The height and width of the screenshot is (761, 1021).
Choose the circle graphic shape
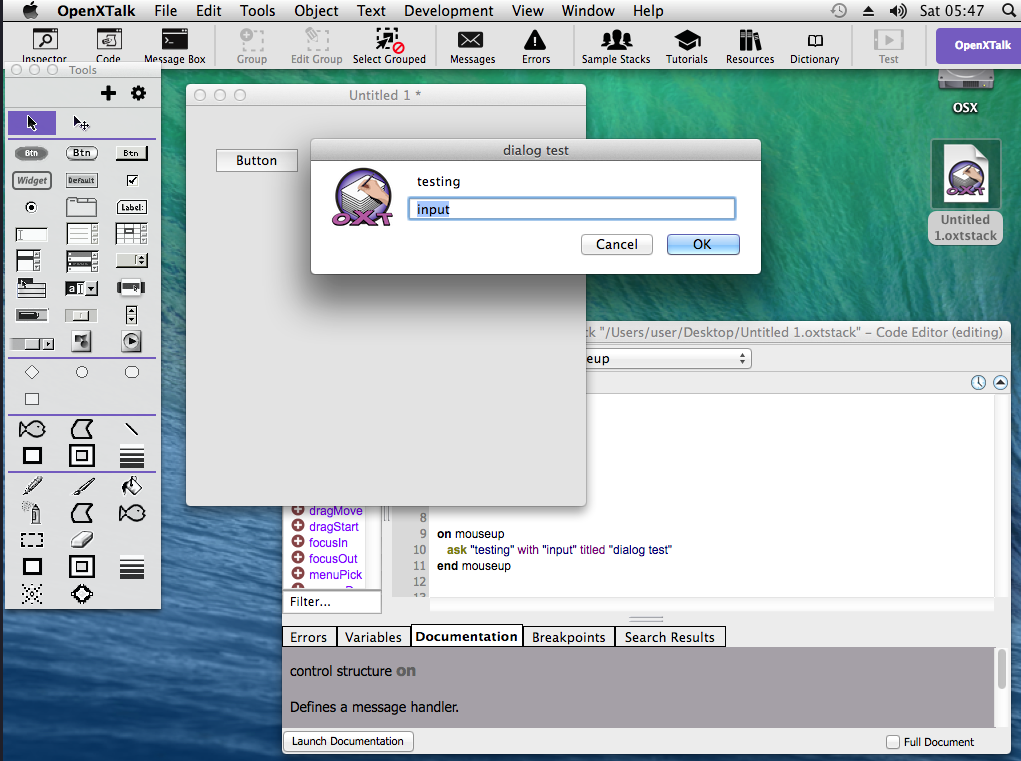[81, 372]
